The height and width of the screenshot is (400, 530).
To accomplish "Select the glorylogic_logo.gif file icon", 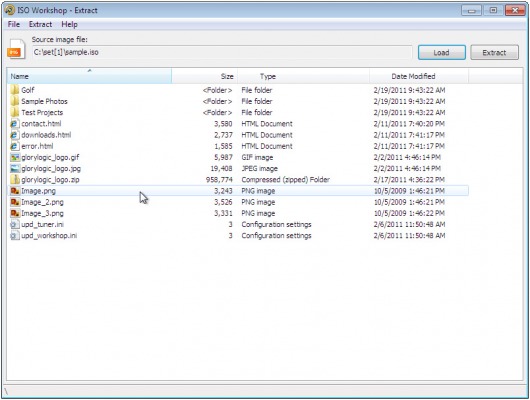I will pos(15,157).
